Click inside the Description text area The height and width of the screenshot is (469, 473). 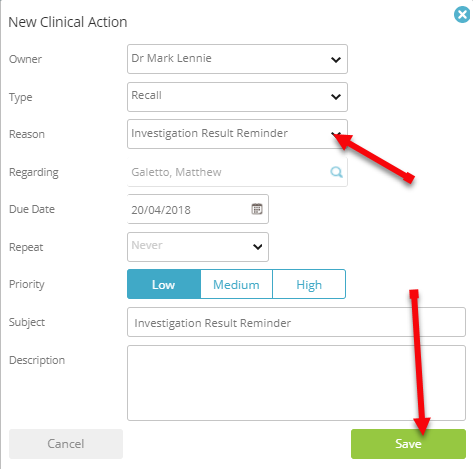point(296,383)
